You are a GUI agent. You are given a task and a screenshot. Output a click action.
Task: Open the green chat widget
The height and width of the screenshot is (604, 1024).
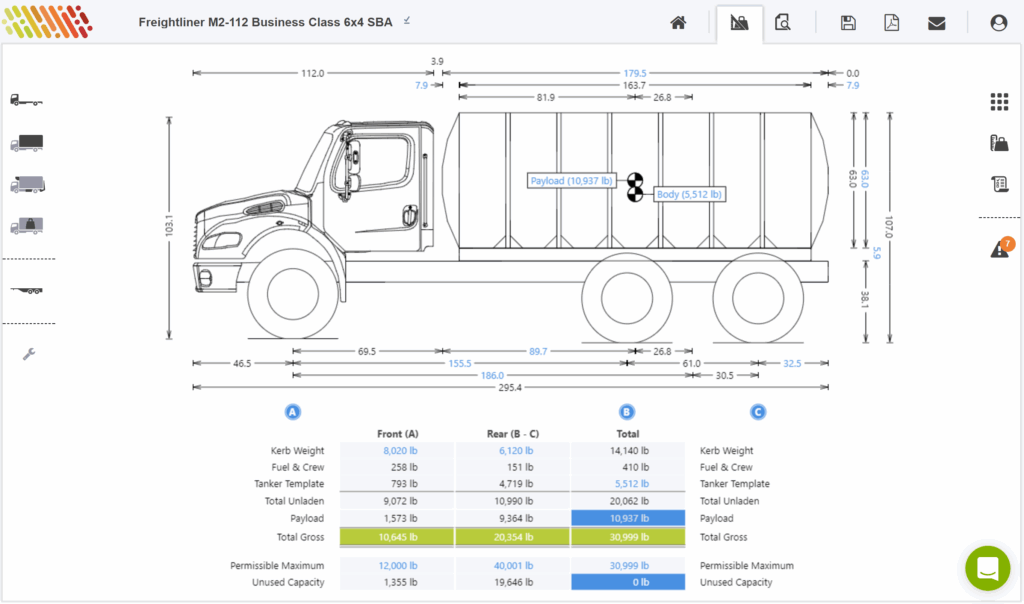(987, 568)
